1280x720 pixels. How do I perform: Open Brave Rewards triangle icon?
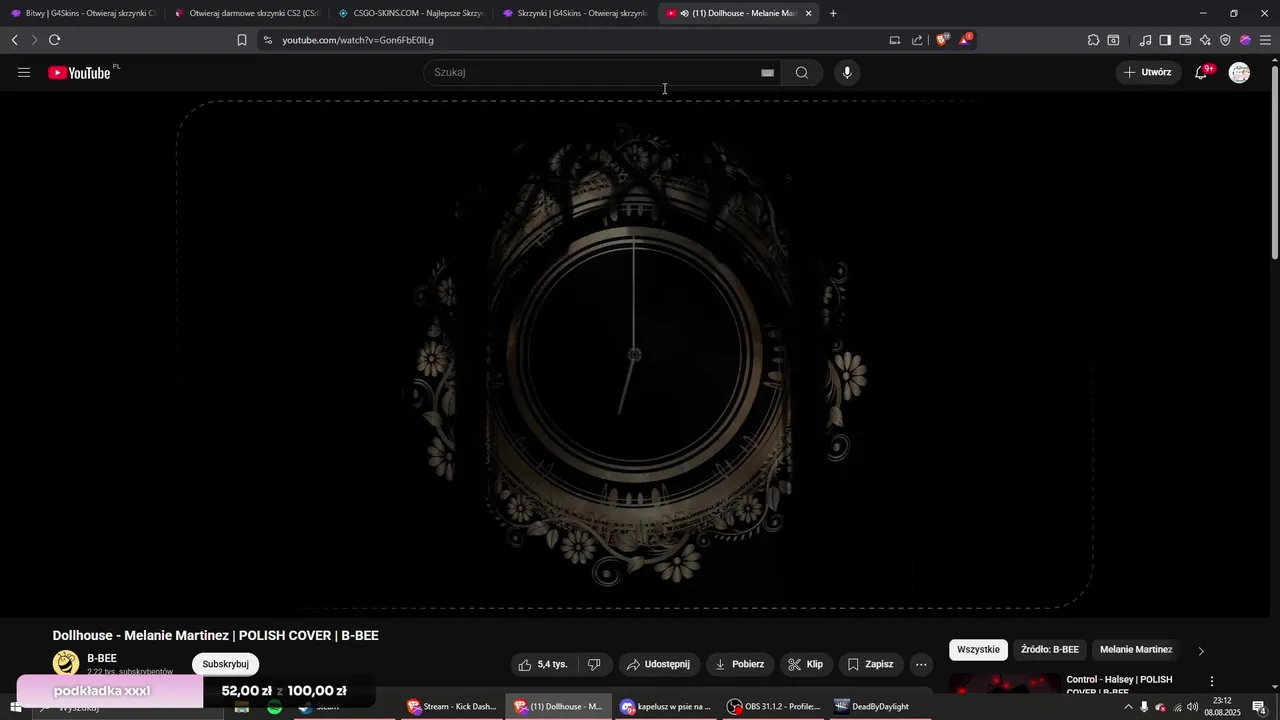point(965,40)
